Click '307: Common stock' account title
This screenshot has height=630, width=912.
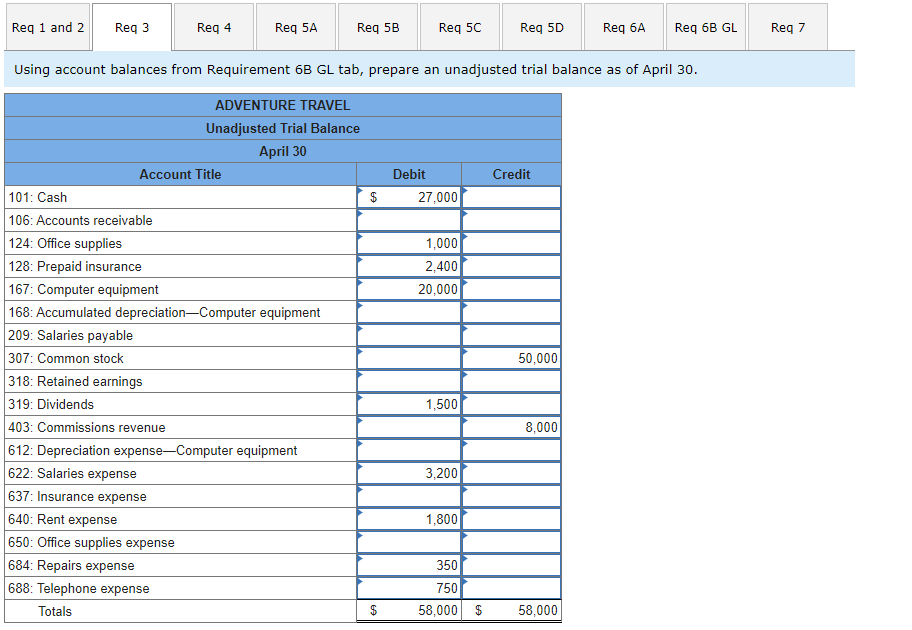66,358
